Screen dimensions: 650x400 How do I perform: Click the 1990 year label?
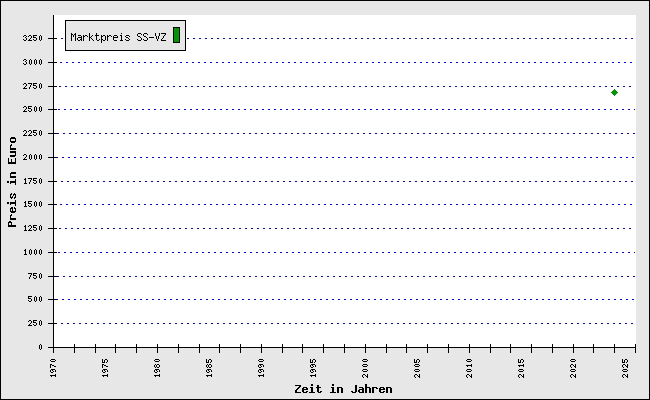tap(262, 366)
